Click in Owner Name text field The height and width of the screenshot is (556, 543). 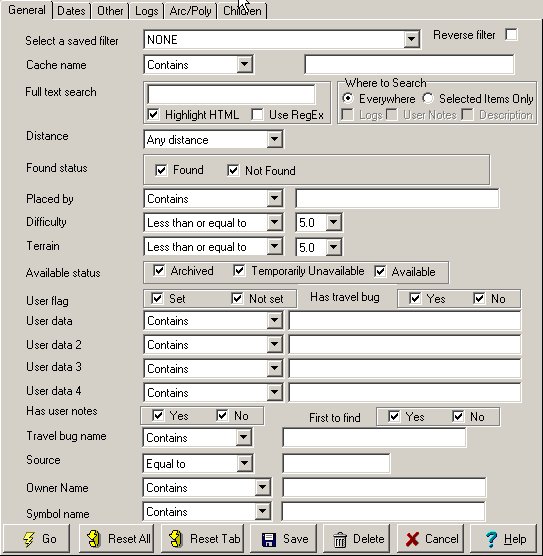point(384,488)
